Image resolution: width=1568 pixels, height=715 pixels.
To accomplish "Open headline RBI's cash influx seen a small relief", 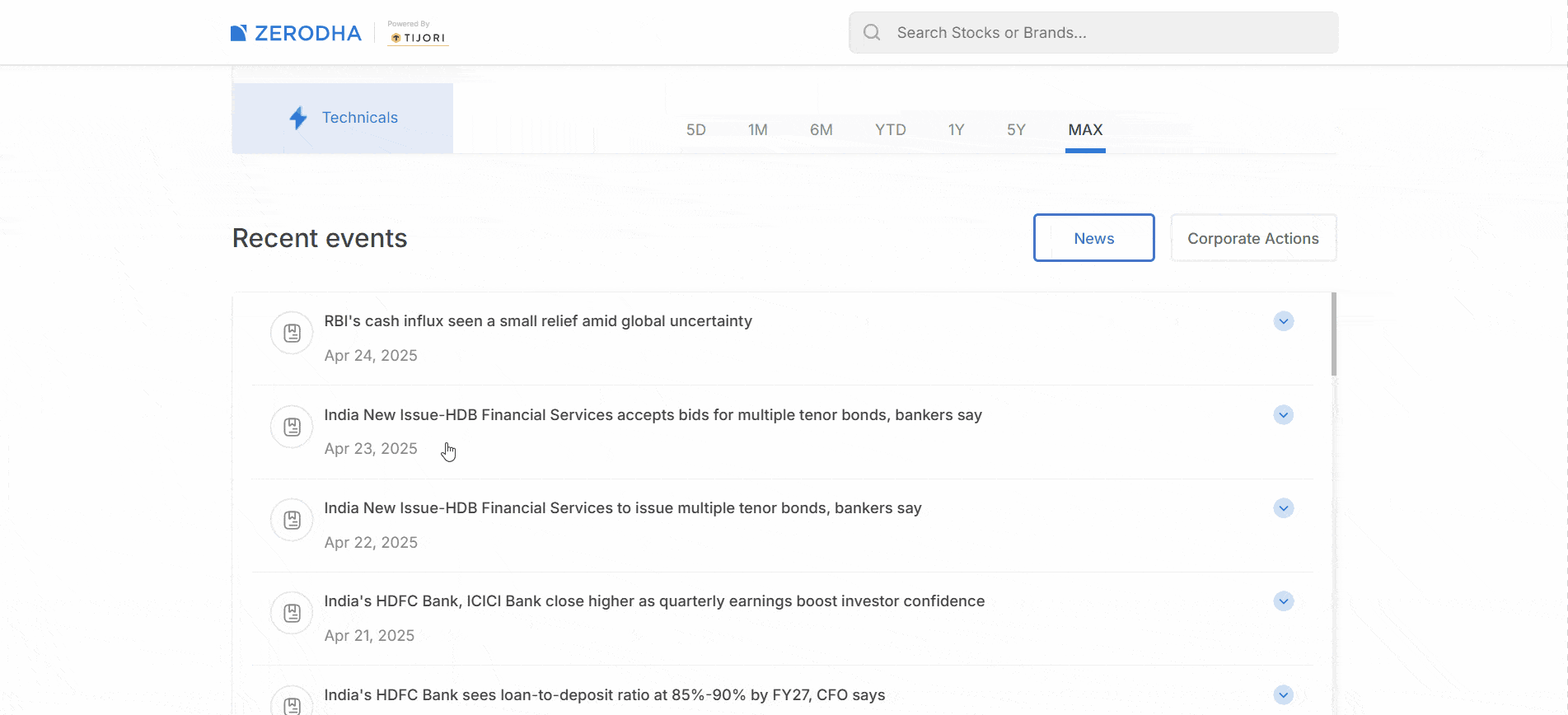I will tap(538, 321).
